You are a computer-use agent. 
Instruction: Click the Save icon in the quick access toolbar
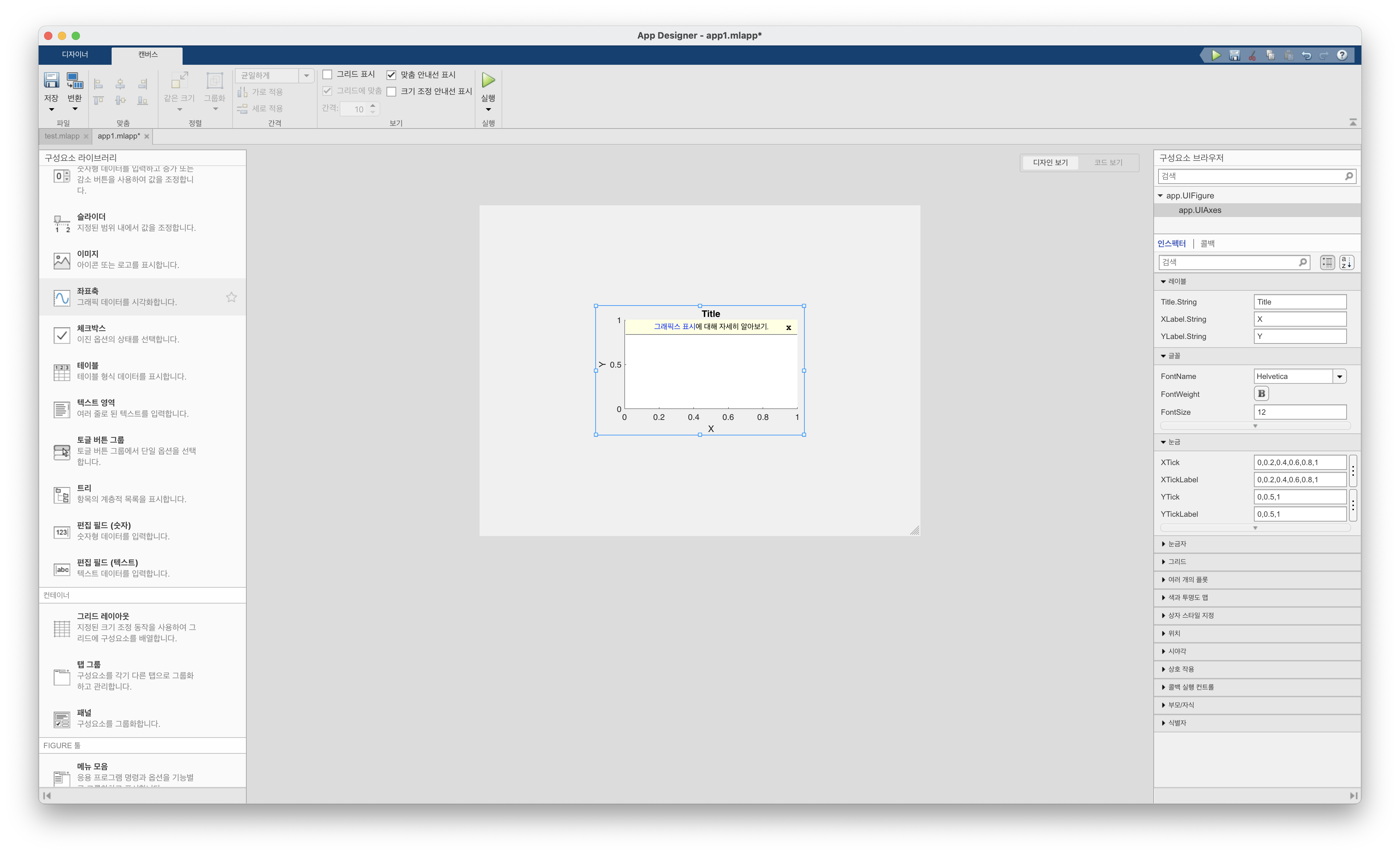[1234, 55]
